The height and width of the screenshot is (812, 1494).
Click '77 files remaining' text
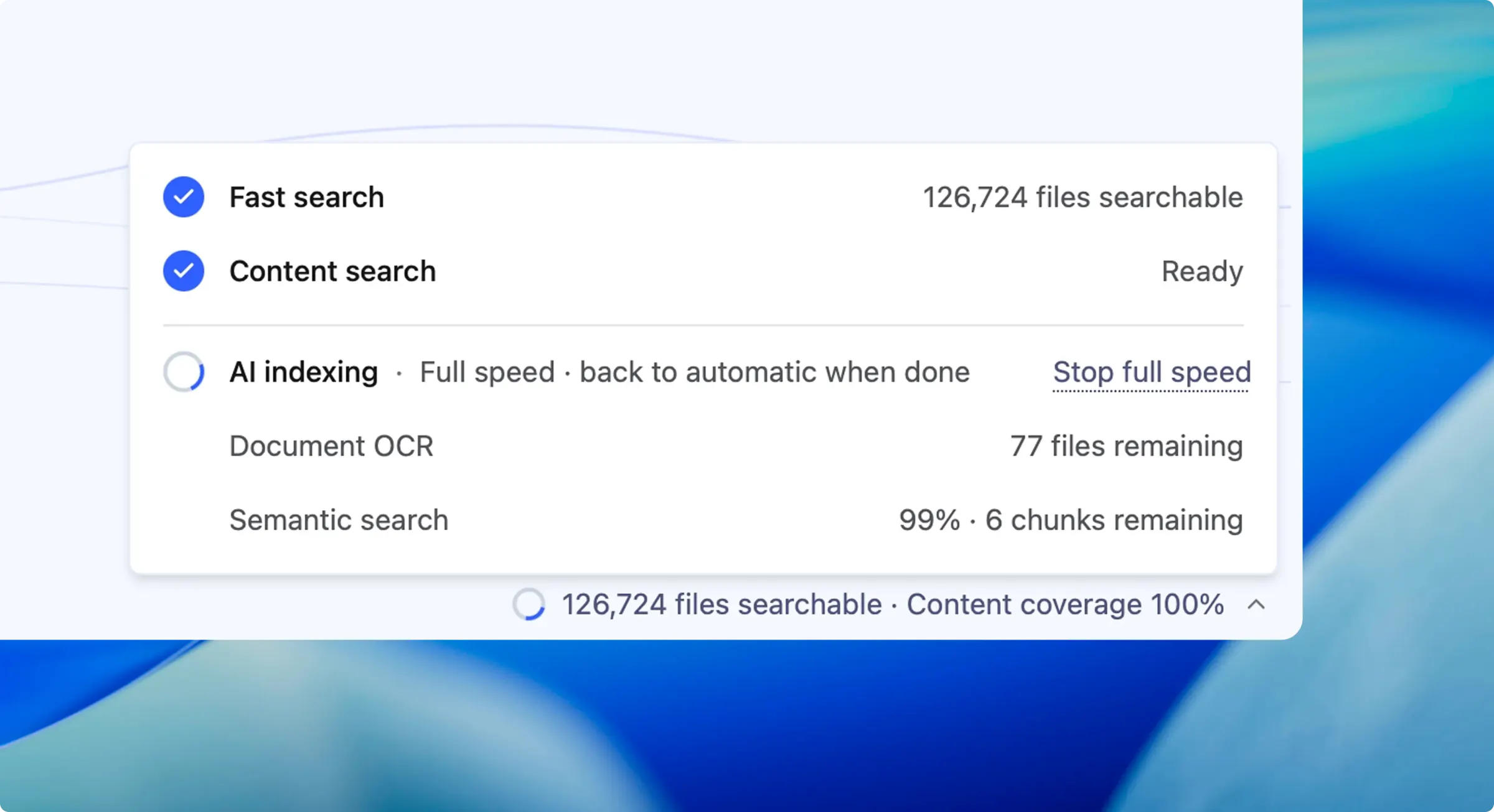pyautogui.click(x=1127, y=446)
